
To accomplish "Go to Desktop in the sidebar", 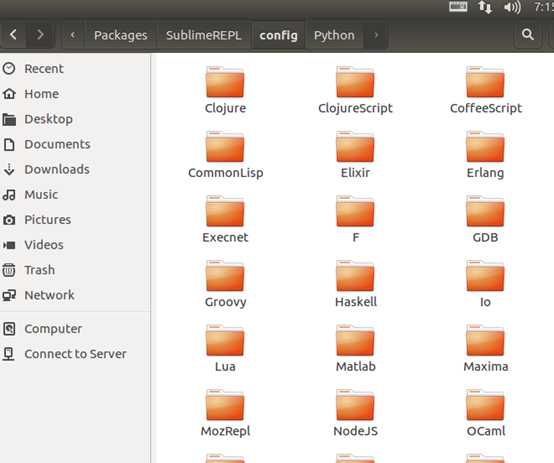I will click(x=75, y=119).
